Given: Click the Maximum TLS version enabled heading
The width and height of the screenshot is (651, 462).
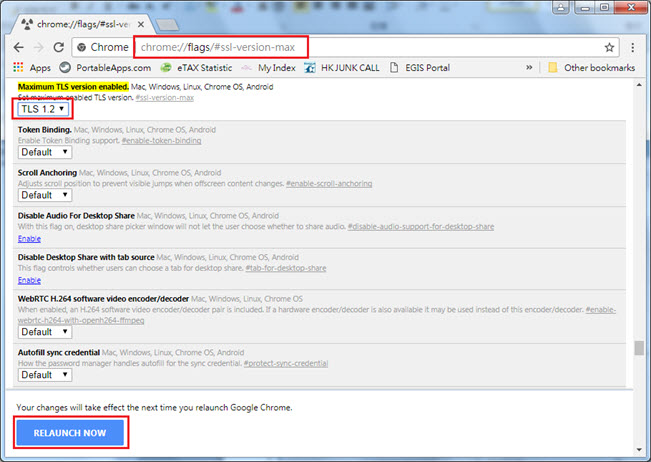Looking at the screenshot, I should 73,87.
